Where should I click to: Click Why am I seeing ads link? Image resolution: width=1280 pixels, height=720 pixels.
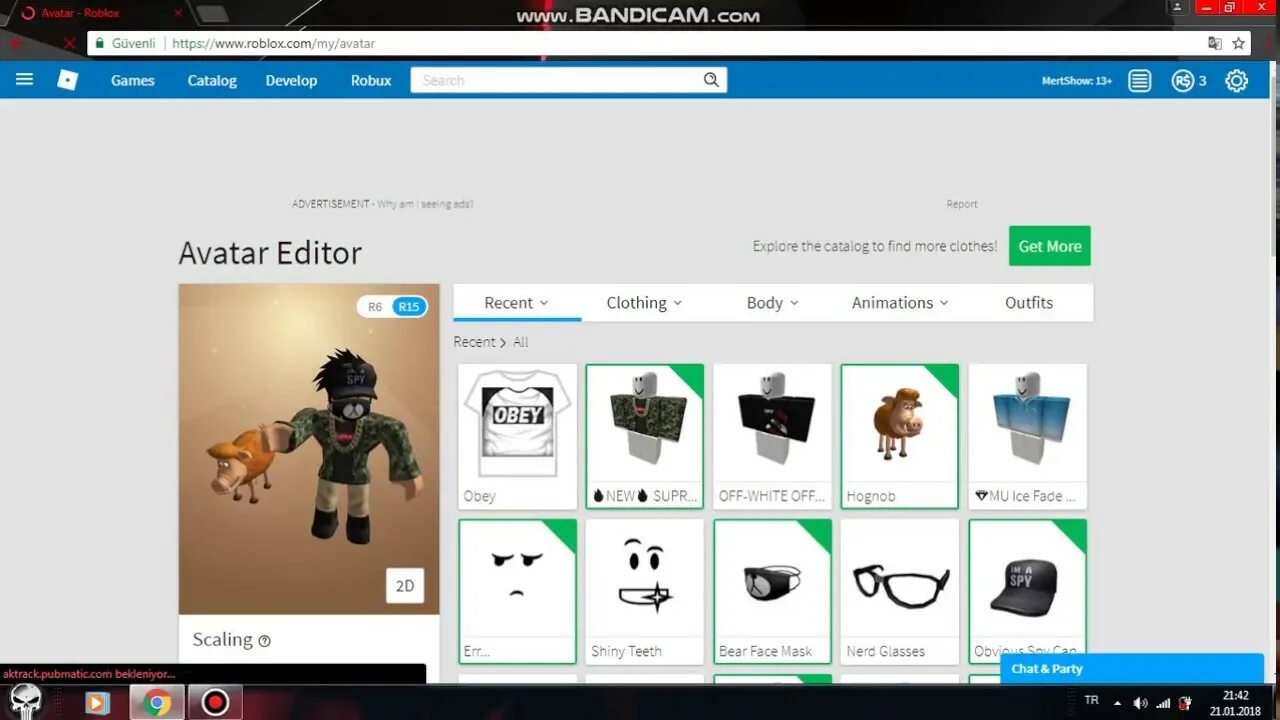(425, 204)
